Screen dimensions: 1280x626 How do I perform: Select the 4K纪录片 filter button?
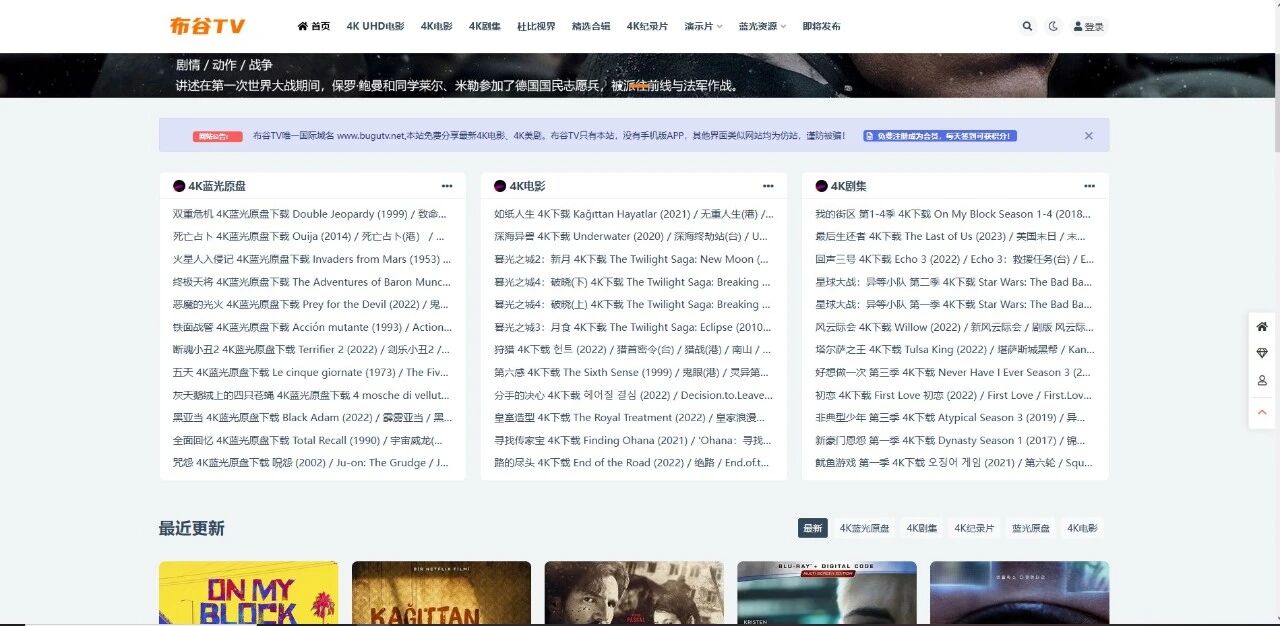pos(974,527)
